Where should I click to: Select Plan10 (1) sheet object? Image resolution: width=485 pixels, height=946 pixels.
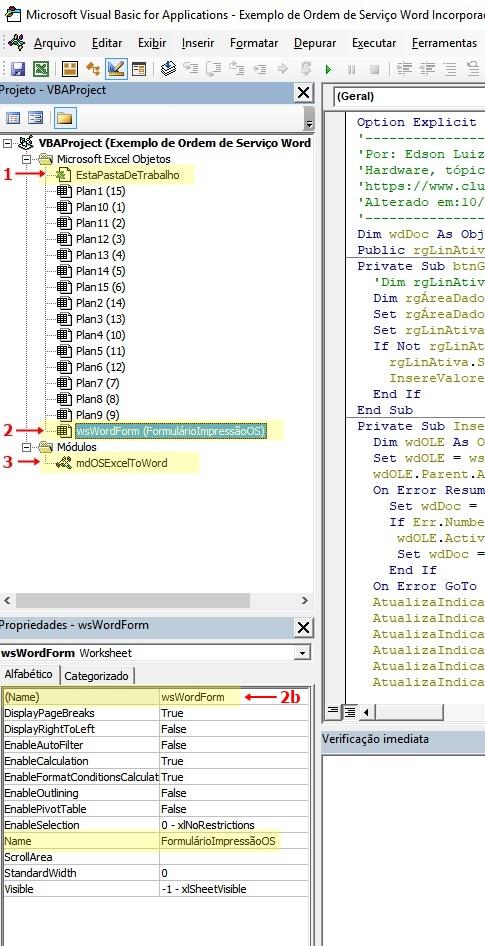coord(100,207)
